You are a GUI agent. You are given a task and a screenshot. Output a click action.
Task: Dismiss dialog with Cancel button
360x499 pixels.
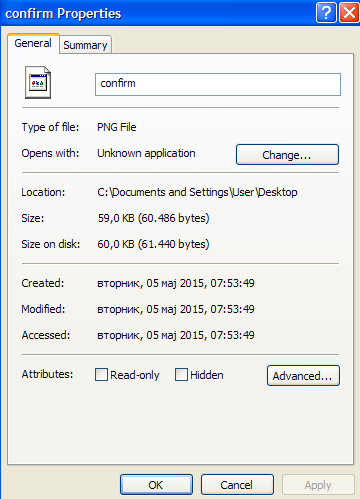(x=237, y=485)
